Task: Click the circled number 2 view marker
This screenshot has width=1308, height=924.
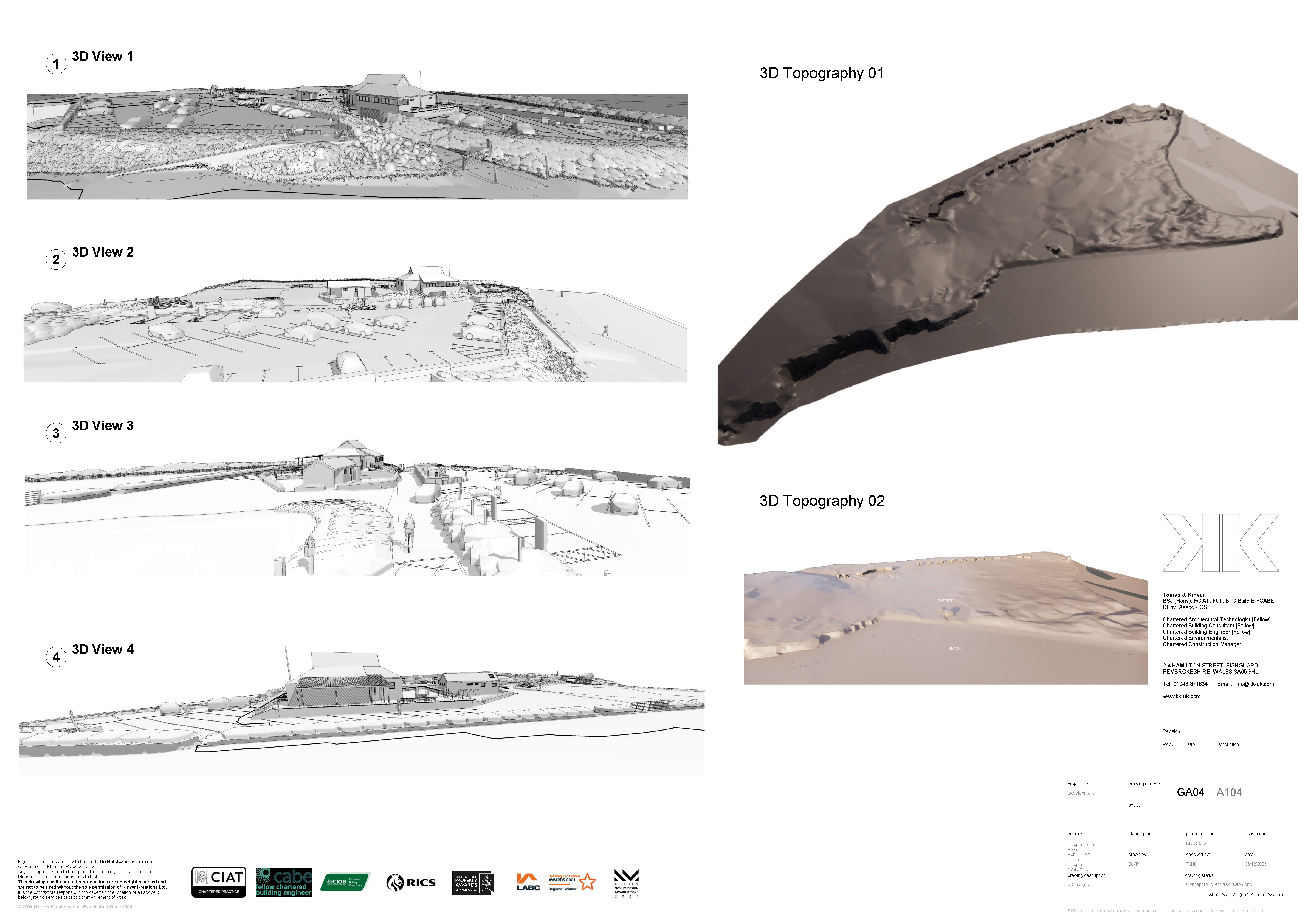Action: (56, 259)
